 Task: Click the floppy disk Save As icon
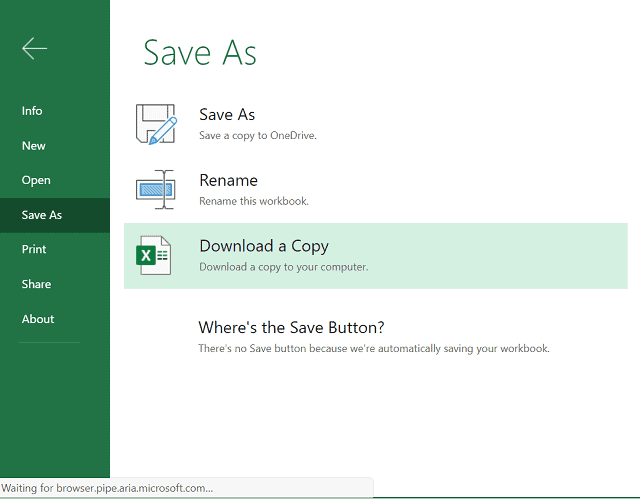coord(155,123)
